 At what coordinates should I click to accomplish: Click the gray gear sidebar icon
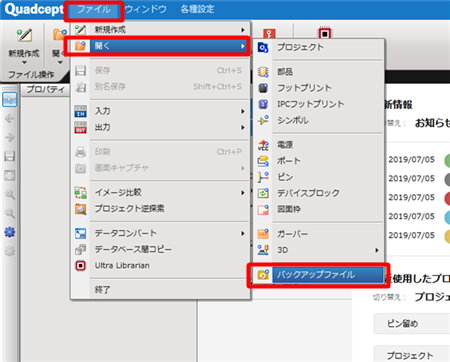9,250
